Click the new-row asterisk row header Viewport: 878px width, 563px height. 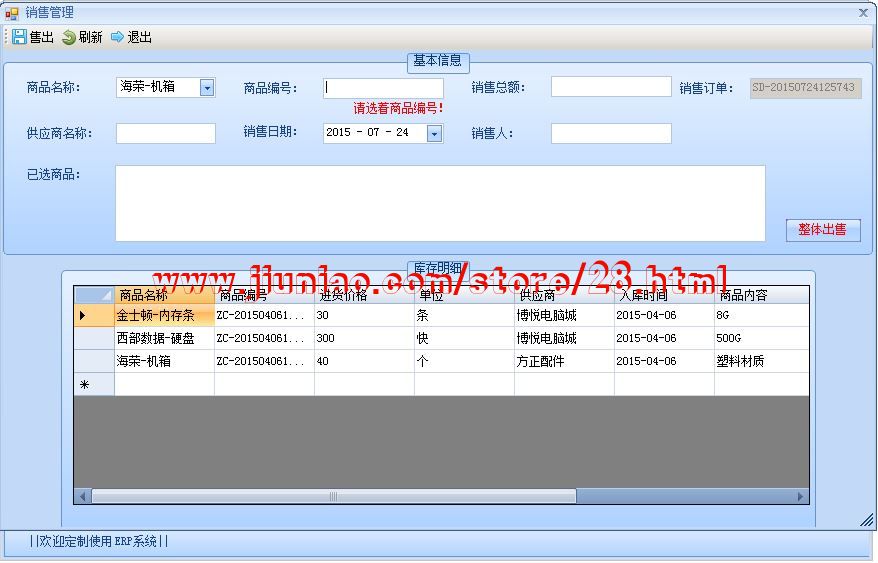pyautogui.click(x=94, y=384)
